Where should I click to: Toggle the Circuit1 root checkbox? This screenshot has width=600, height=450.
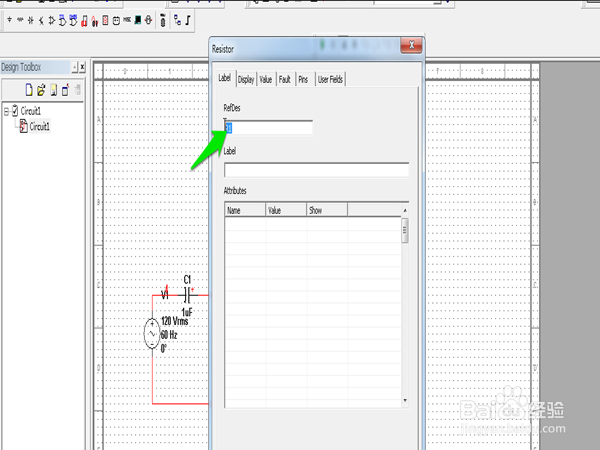pos(15,111)
